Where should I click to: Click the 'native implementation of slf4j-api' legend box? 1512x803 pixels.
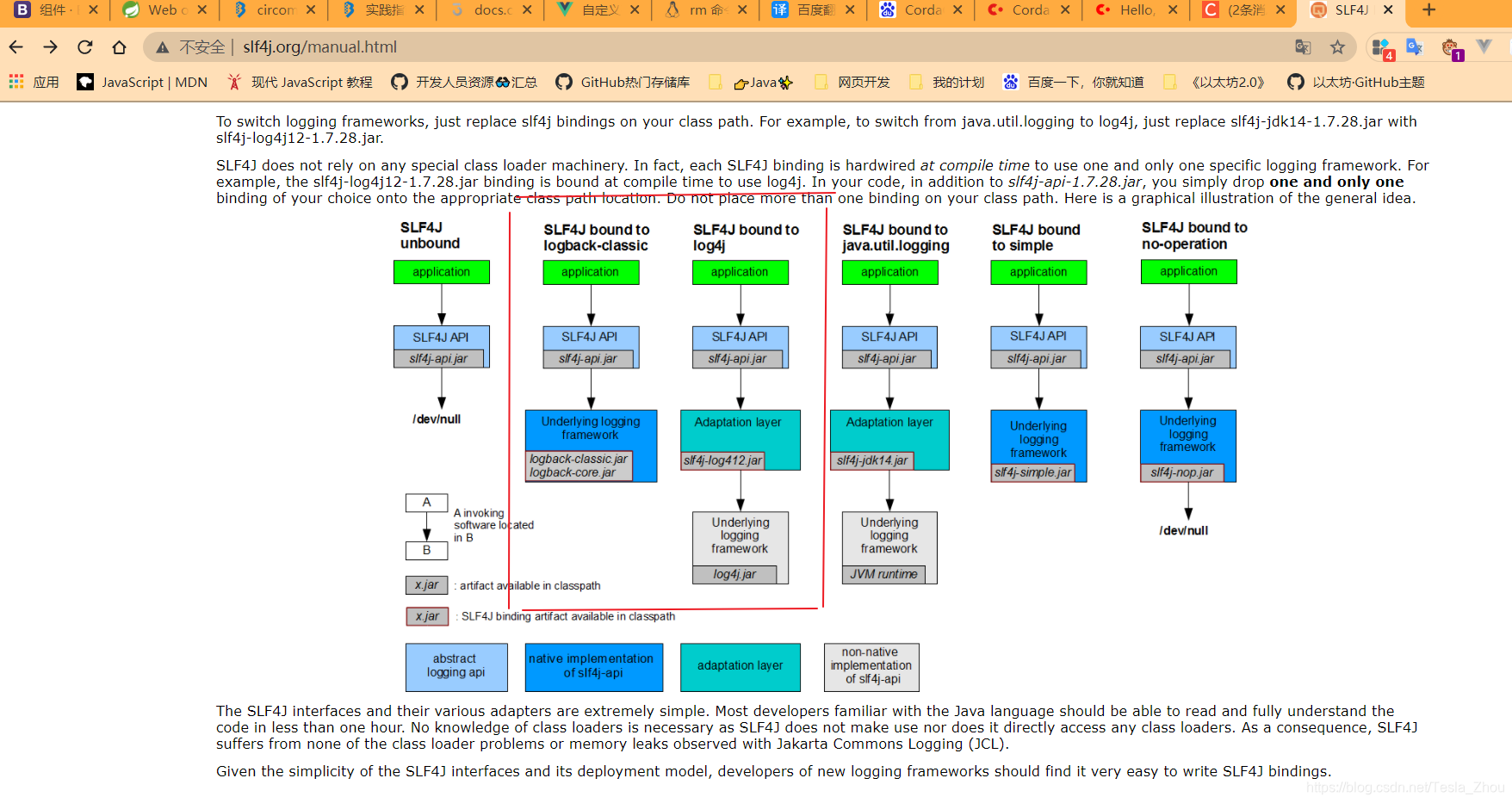(x=594, y=667)
